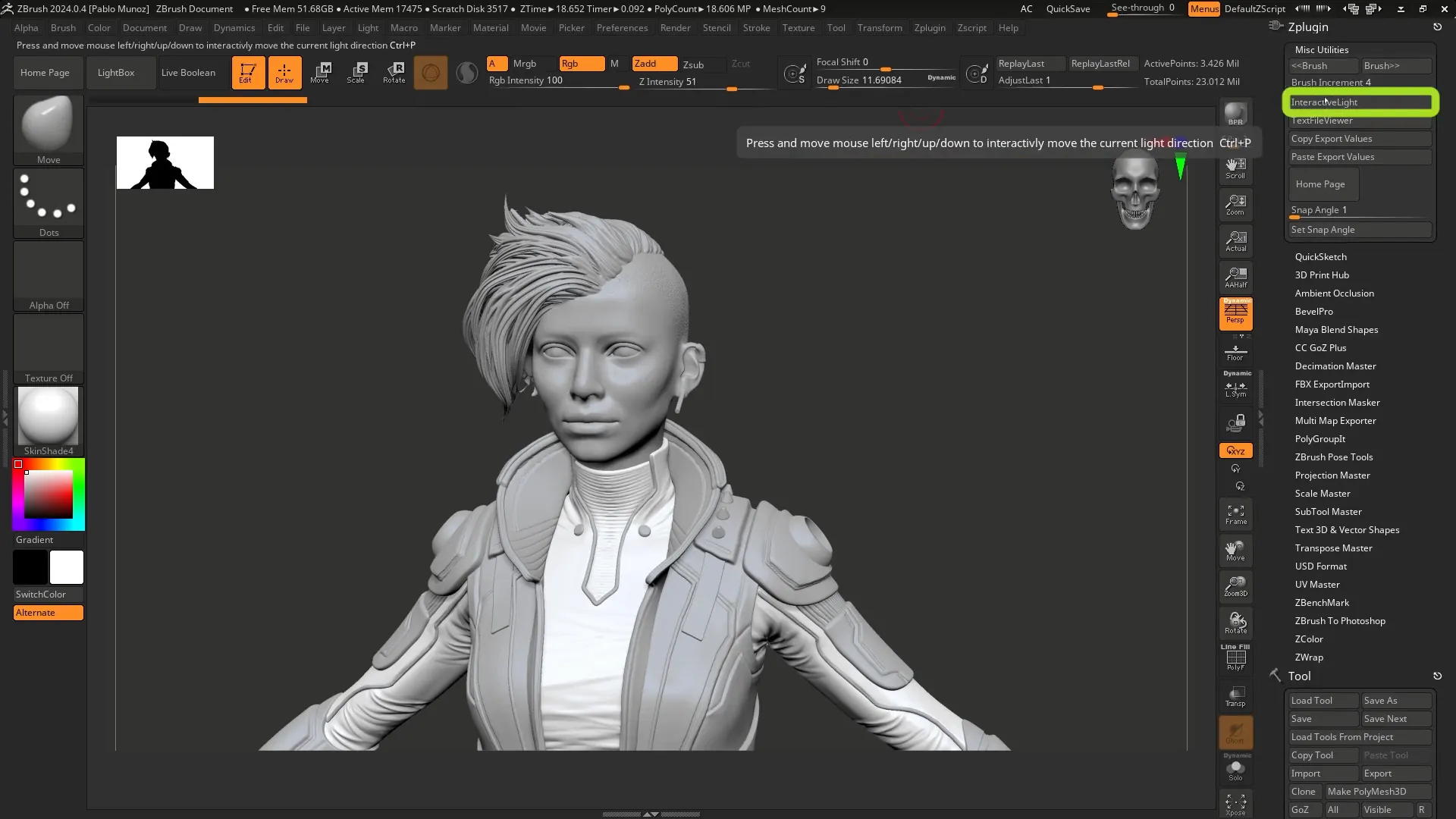
Task: Click the Load Tool button
Action: pos(1323,701)
